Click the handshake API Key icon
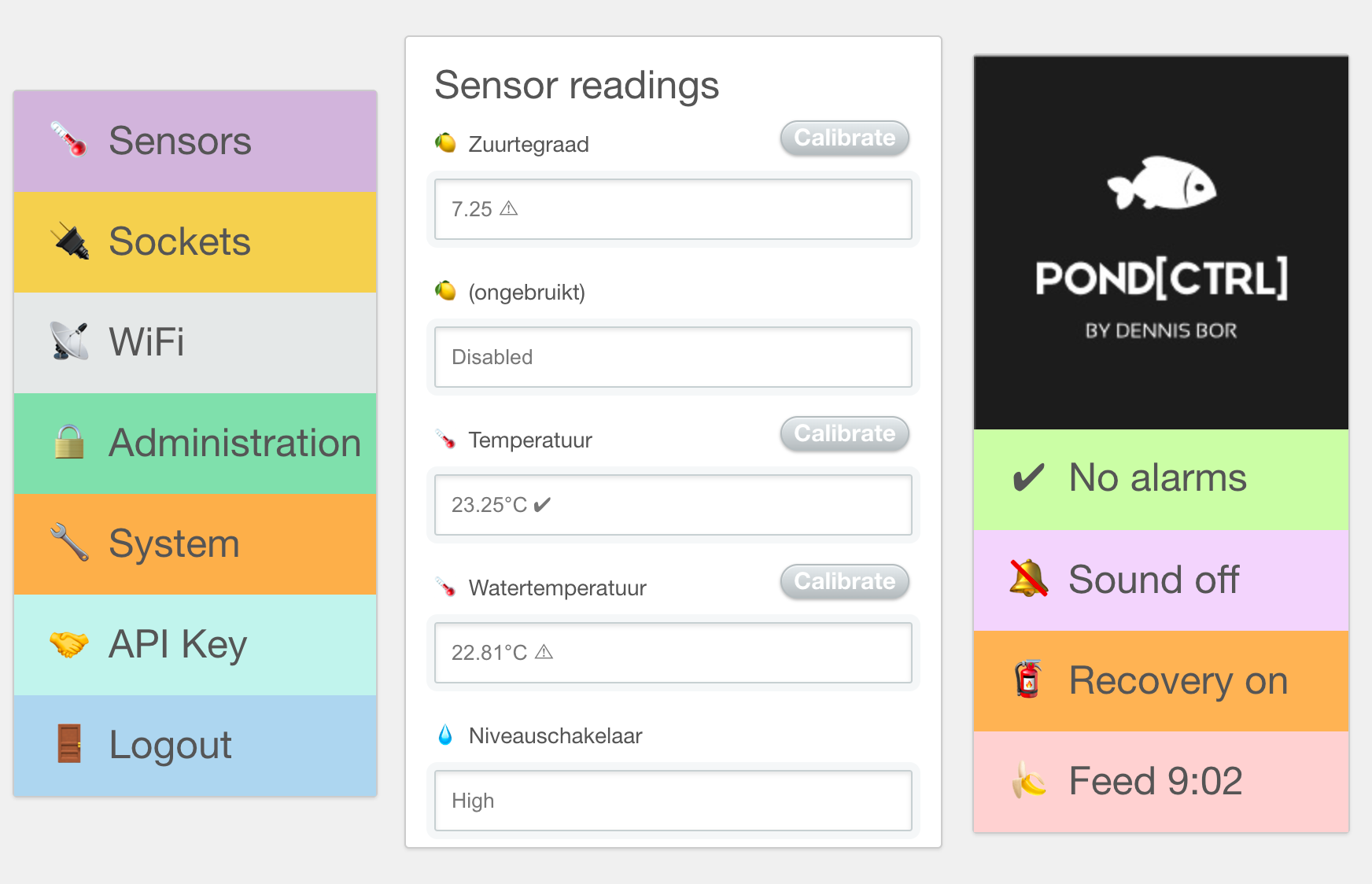The height and width of the screenshot is (884, 1372). (x=69, y=644)
